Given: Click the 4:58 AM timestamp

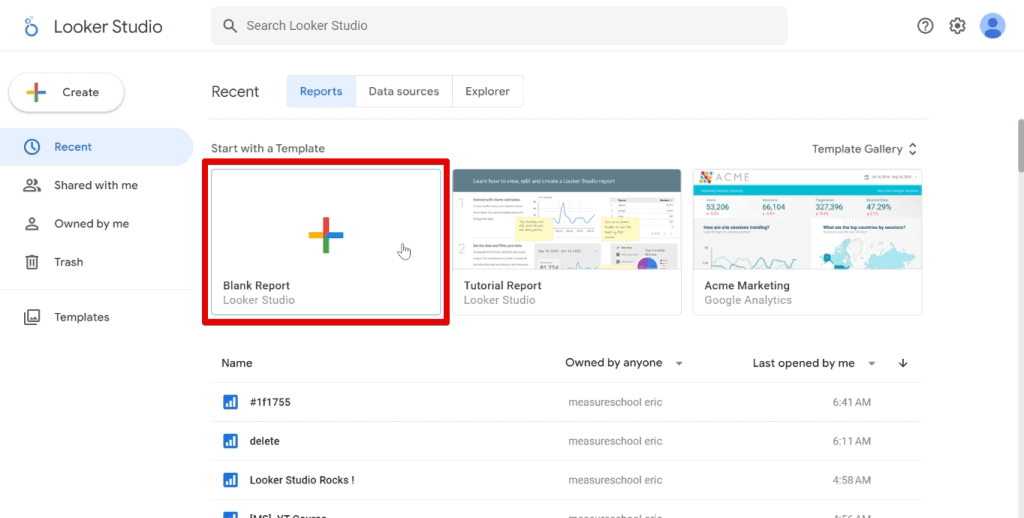Looking at the screenshot, I should coord(852,480).
